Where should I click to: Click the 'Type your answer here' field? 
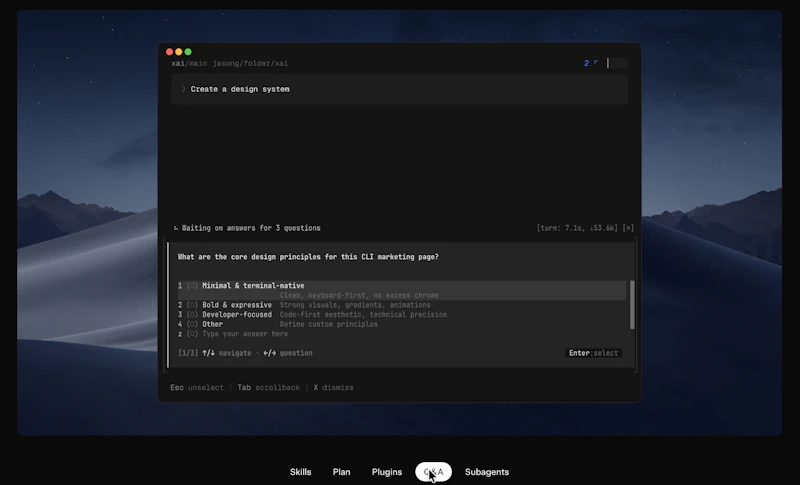[x=245, y=334]
